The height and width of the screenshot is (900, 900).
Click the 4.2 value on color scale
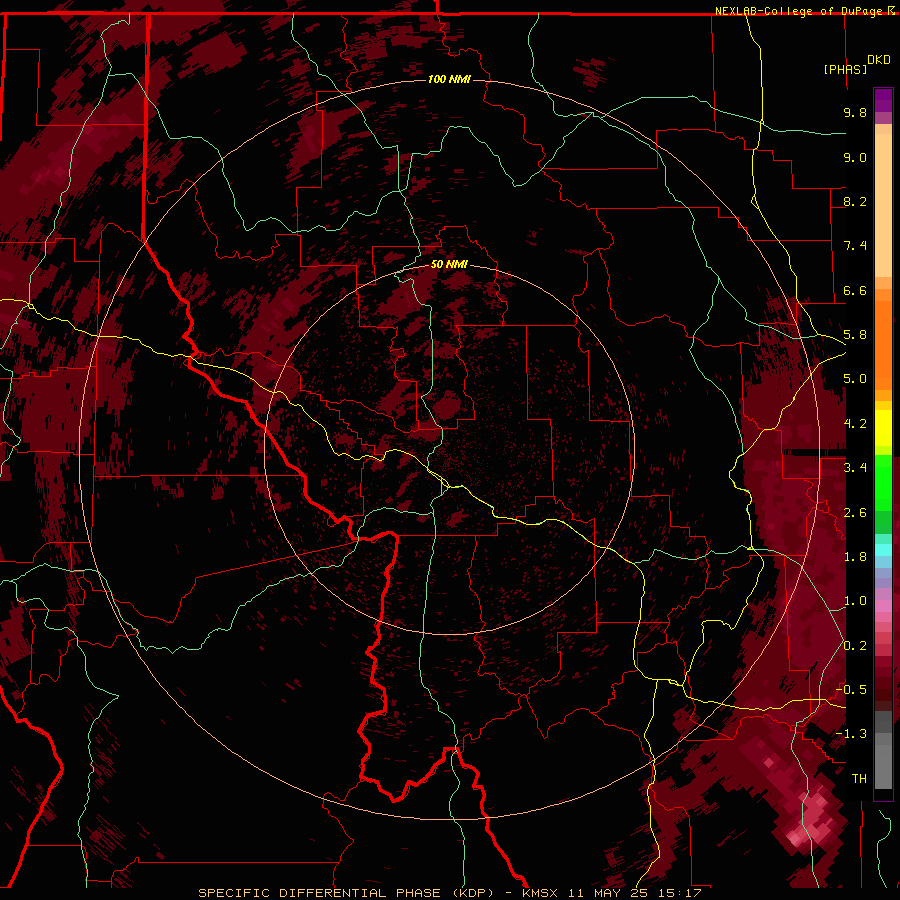pyautogui.click(x=855, y=424)
